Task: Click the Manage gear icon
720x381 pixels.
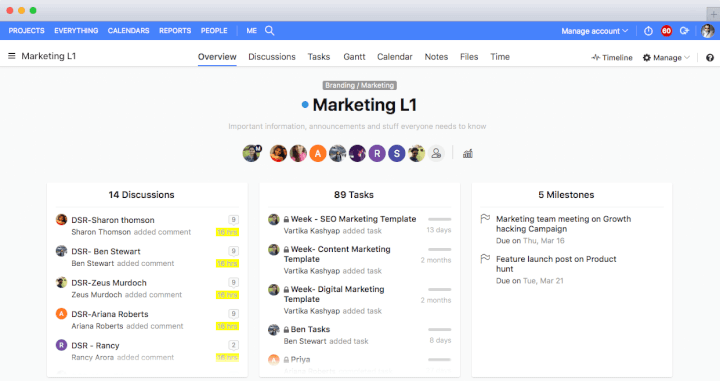Action: pyautogui.click(x=647, y=57)
